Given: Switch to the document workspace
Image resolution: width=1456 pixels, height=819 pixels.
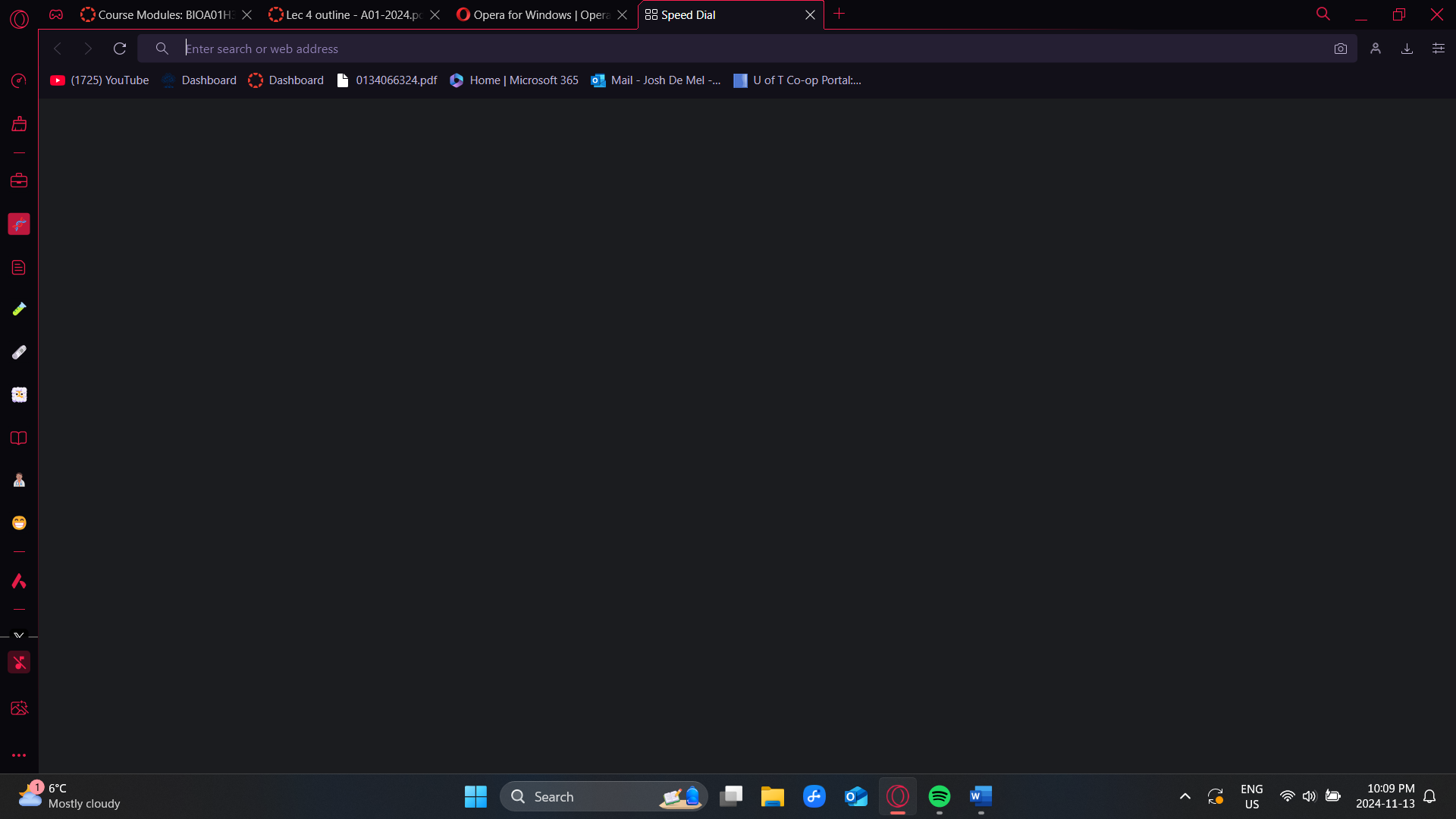Looking at the screenshot, I should 19,267.
